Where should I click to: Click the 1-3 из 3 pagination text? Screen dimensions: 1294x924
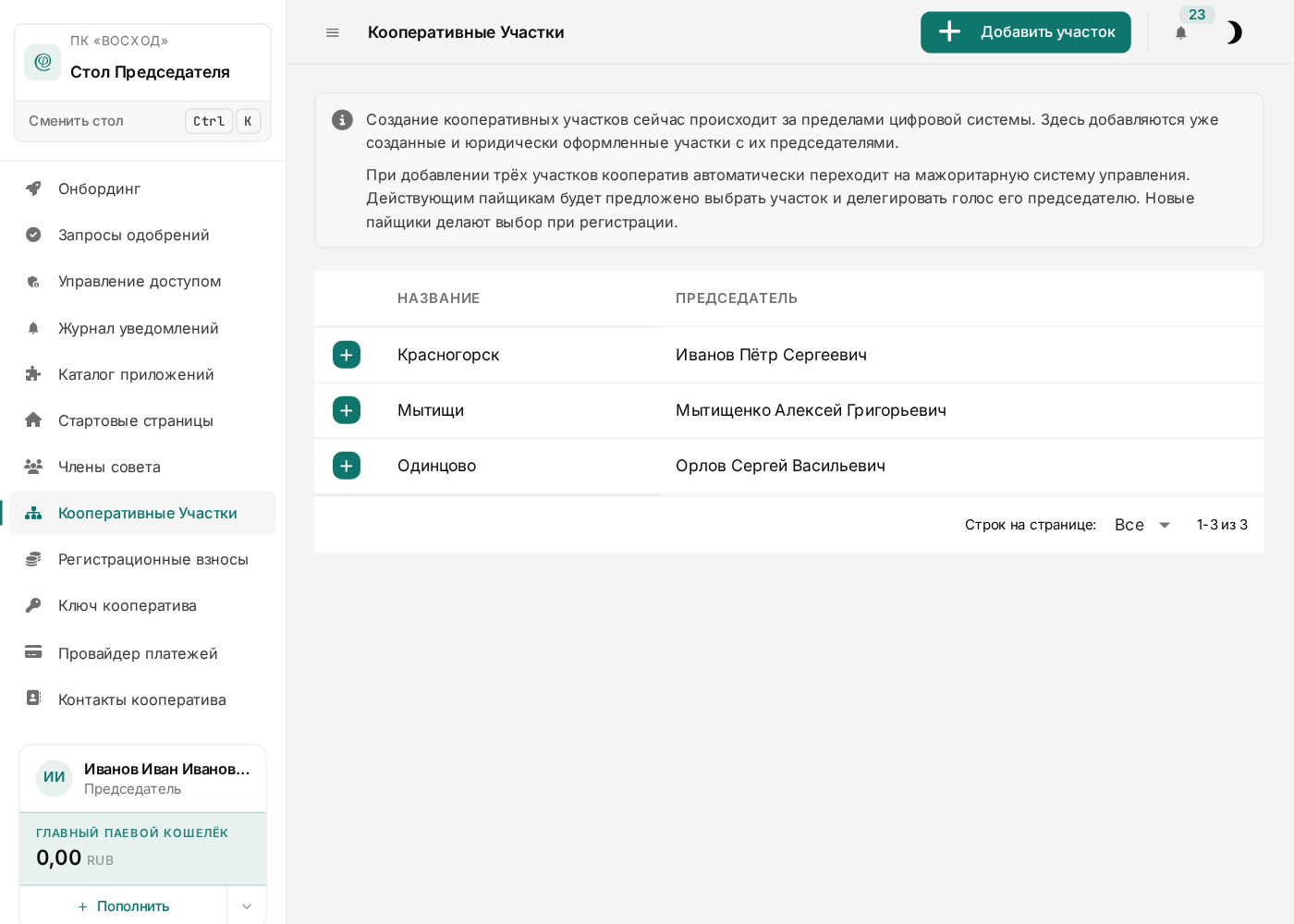[1222, 525]
